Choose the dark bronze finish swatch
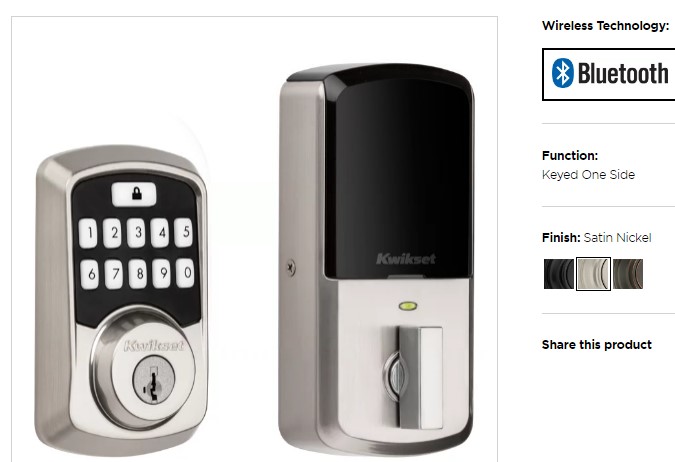 [628, 274]
